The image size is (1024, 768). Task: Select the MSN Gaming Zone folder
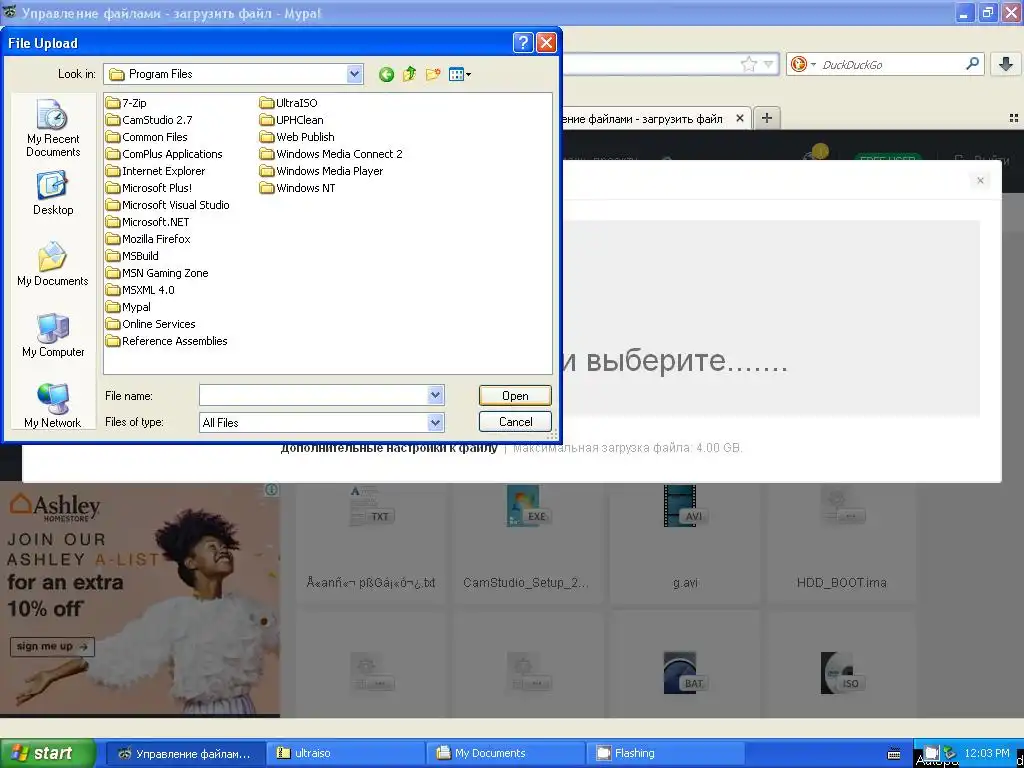[x=157, y=273]
